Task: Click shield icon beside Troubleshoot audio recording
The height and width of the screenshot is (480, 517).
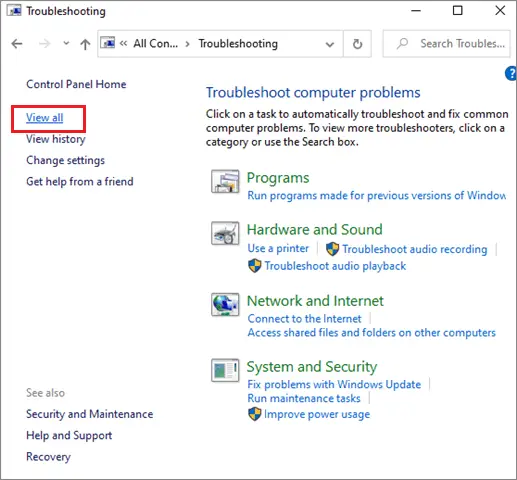Action: [x=332, y=249]
